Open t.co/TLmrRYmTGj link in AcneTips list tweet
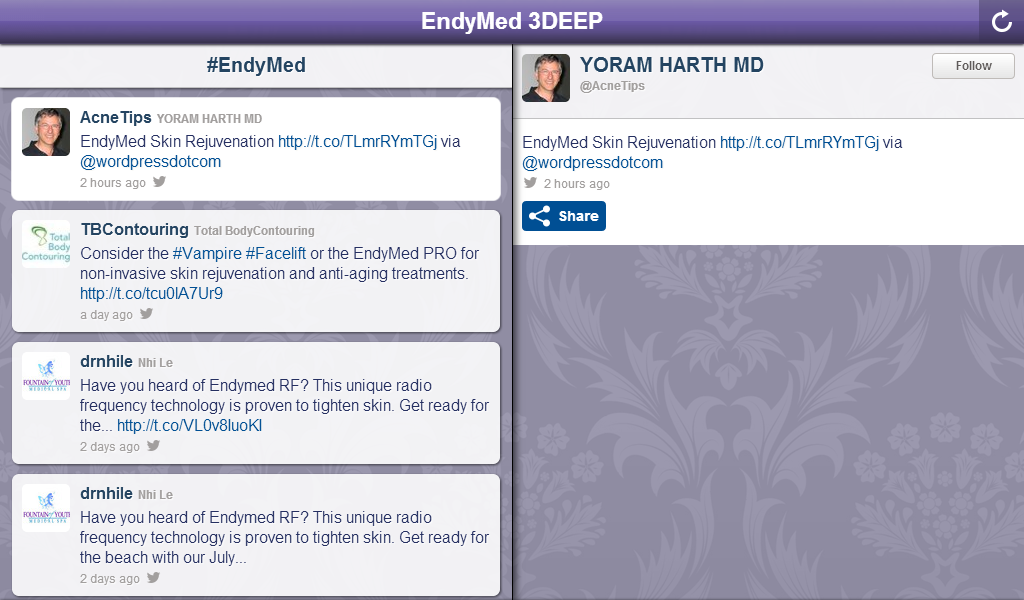 (357, 141)
